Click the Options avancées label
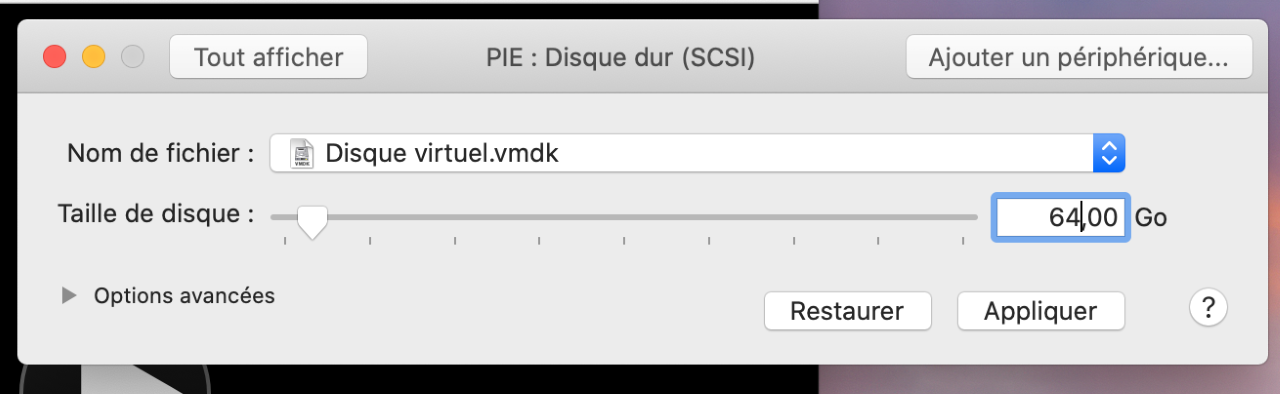 (184, 296)
